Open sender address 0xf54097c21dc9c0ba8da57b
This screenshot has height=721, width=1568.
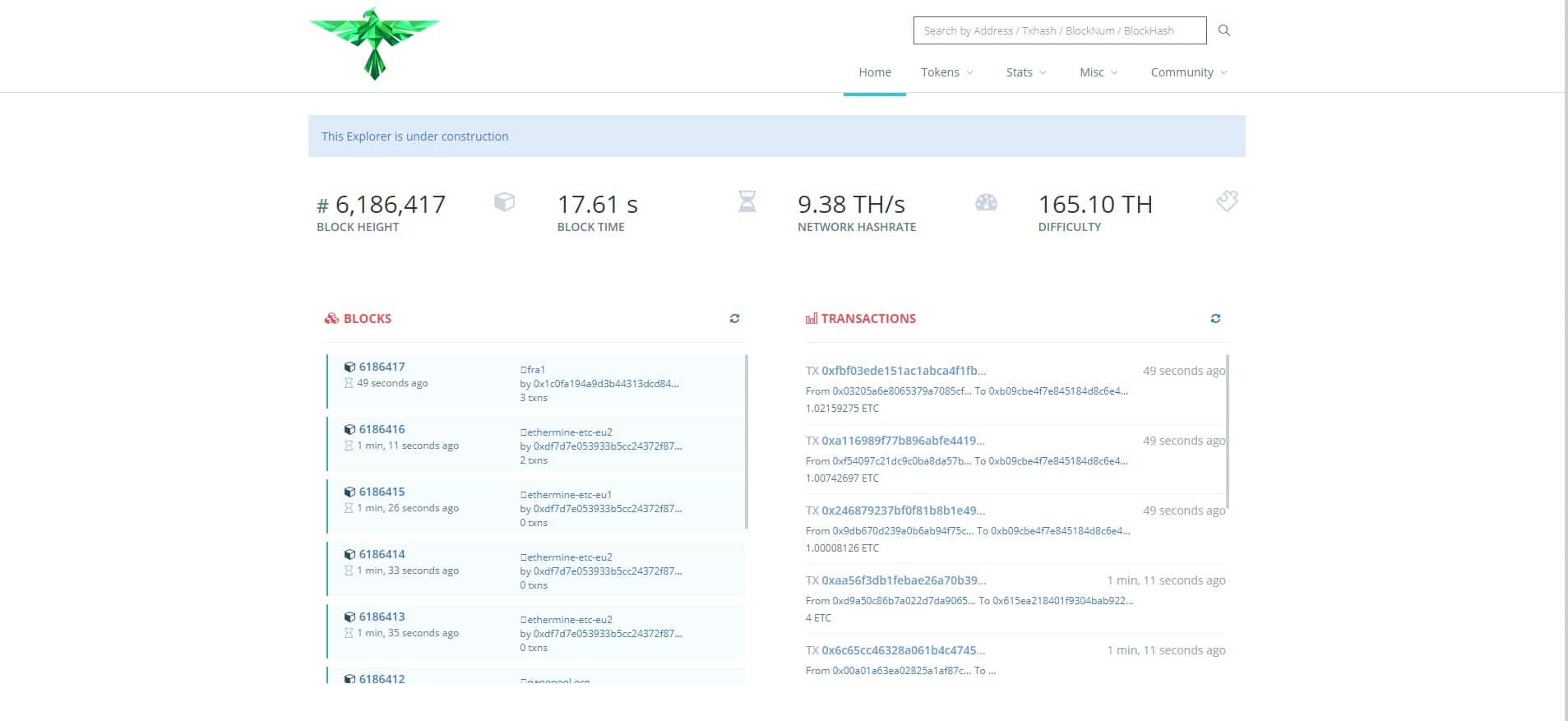pyautogui.click(x=901, y=461)
